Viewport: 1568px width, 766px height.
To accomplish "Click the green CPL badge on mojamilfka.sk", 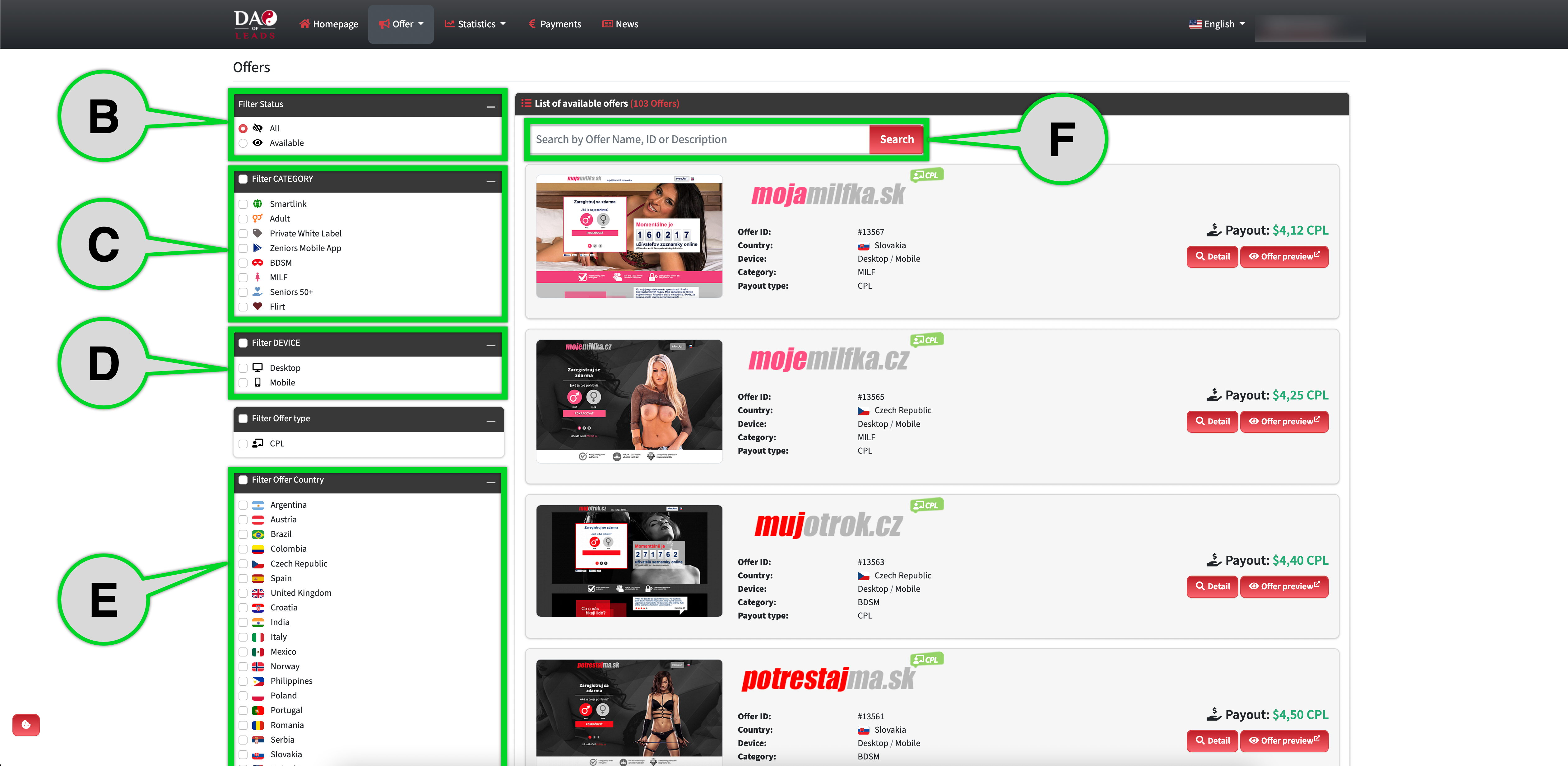I will click(x=926, y=175).
